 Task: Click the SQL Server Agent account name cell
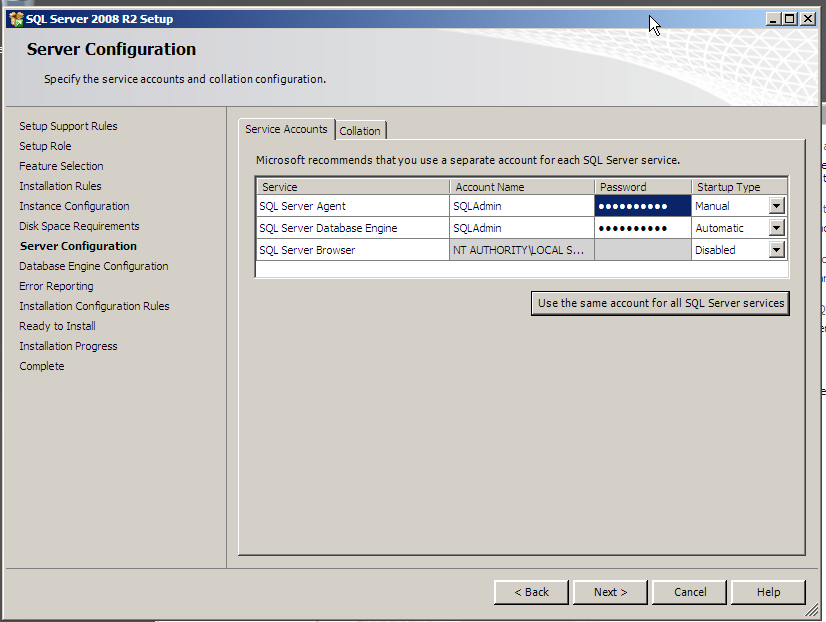[x=522, y=206]
